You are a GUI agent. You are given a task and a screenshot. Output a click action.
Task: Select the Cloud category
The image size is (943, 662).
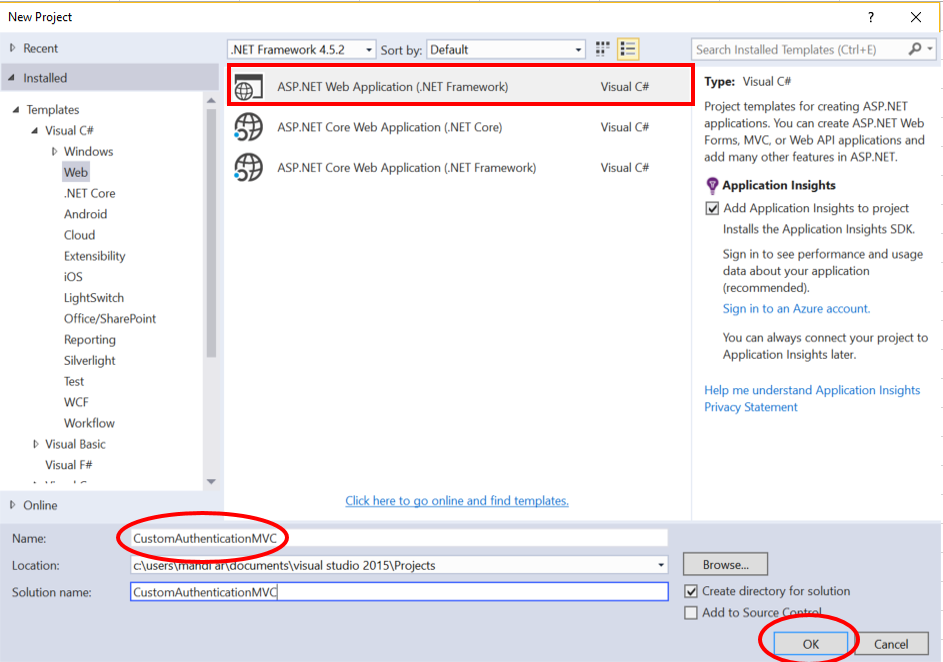tap(79, 235)
